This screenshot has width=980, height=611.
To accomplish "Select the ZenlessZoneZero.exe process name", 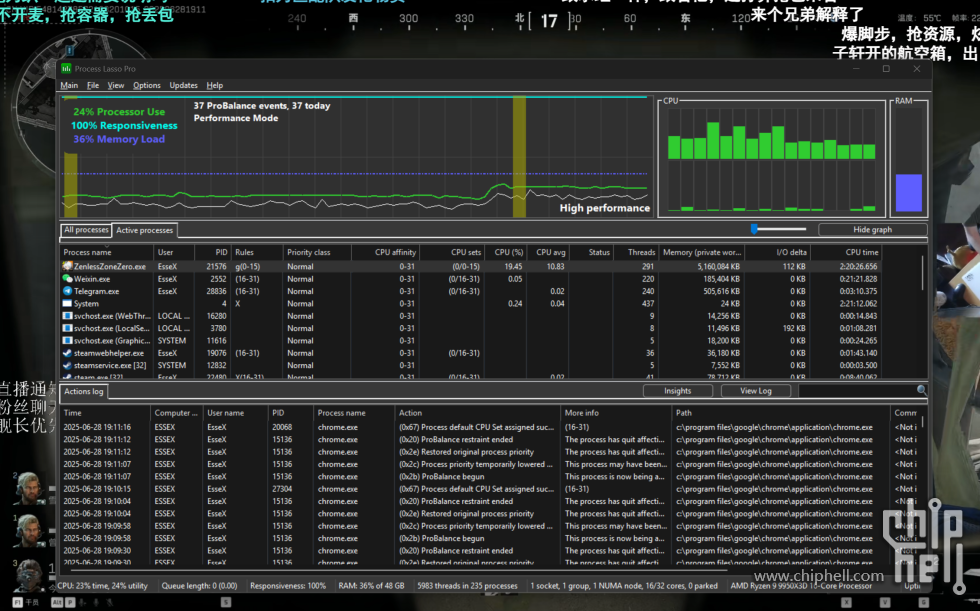I will (110, 266).
